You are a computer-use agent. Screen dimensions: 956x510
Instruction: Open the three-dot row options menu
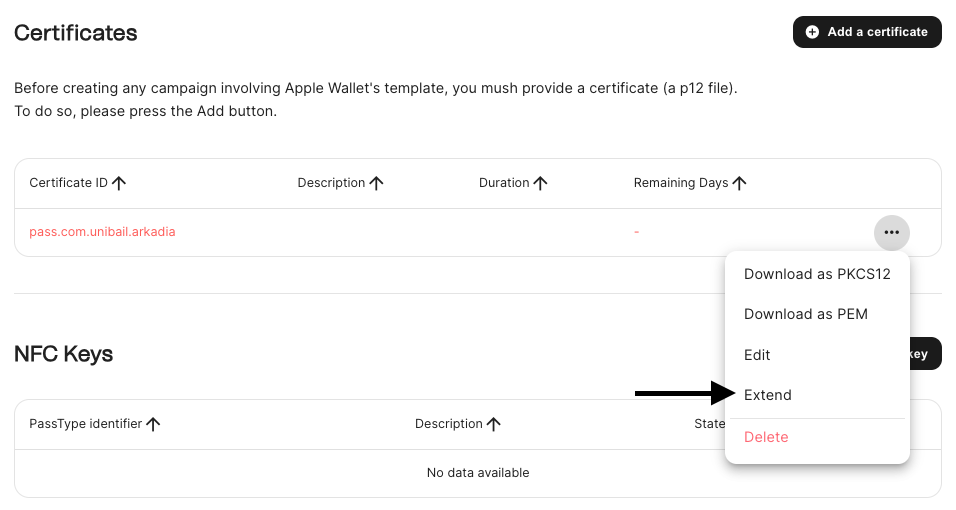click(x=891, y=232)
